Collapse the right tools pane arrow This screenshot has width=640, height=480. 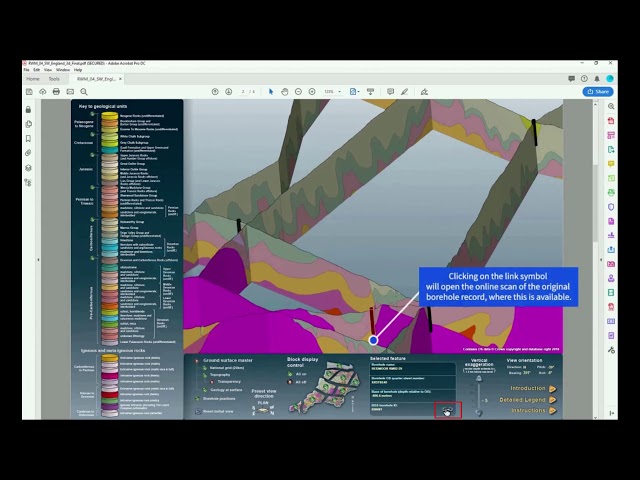[601, 260]
